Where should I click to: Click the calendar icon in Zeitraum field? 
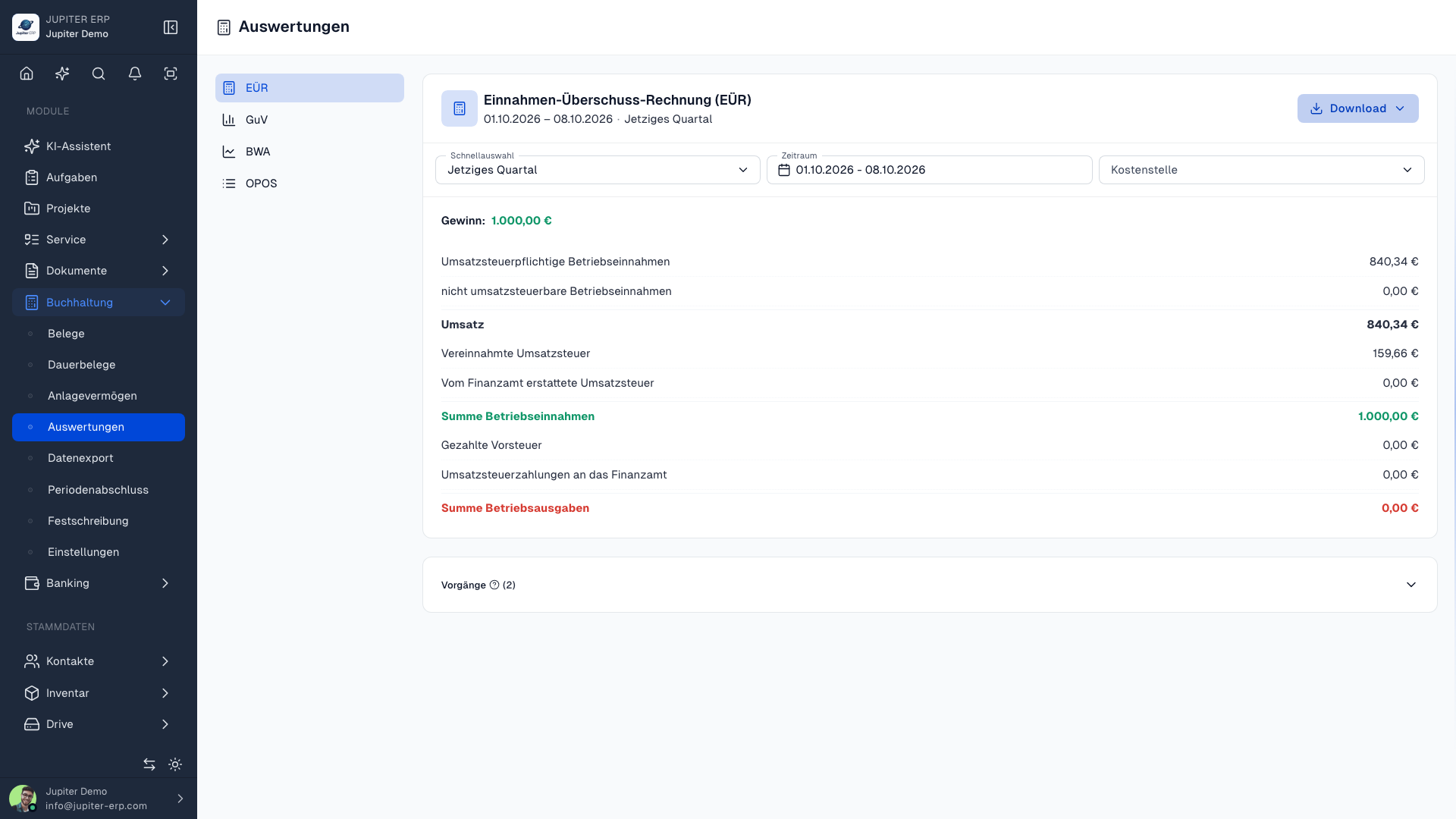[x=784, y=170]
